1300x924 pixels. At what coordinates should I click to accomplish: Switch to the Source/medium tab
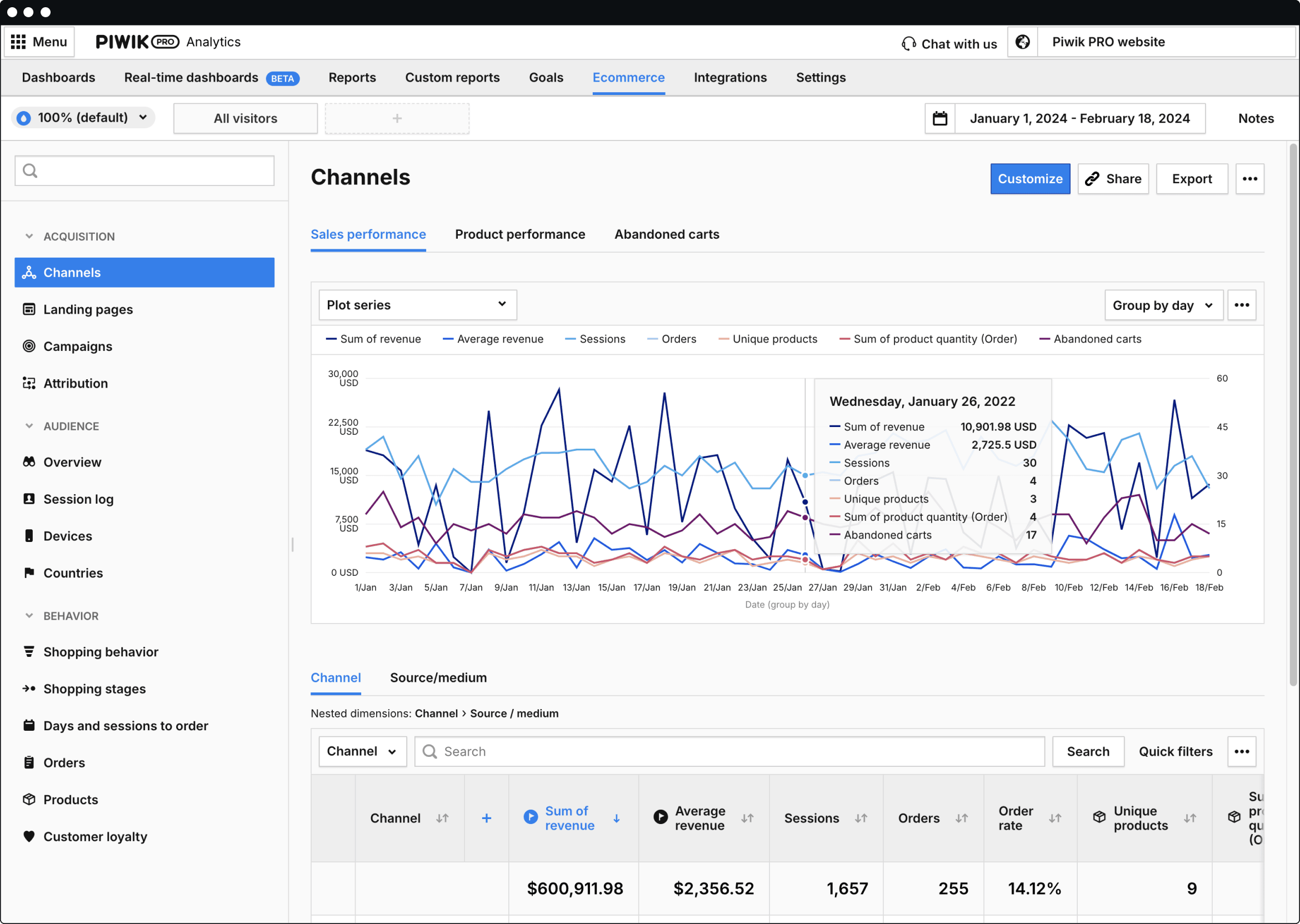pos(438,678)
